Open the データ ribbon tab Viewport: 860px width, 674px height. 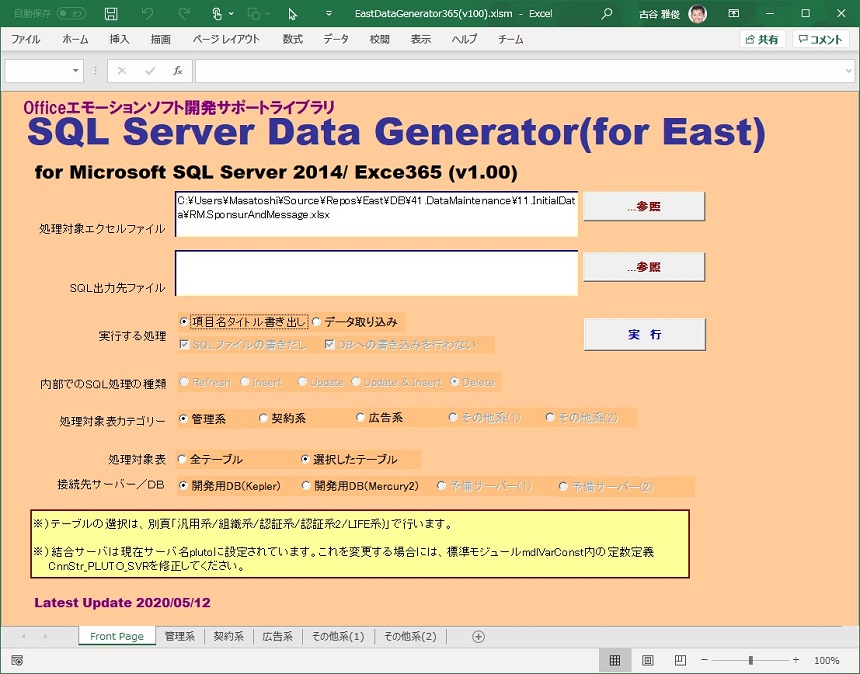[336, 39]
